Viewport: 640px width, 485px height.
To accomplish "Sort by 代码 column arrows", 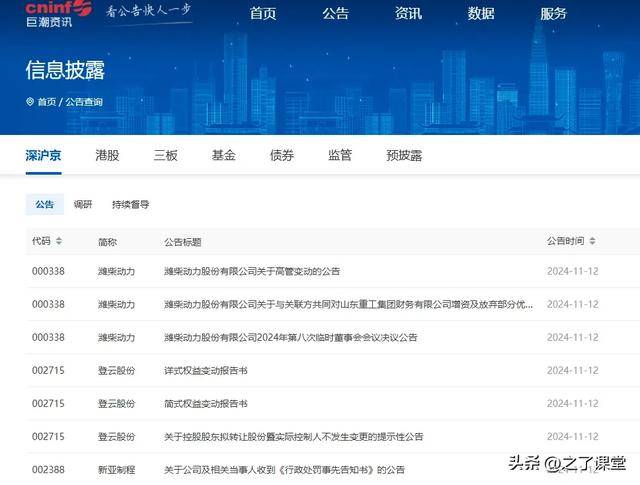I will (x=59, y=241).
